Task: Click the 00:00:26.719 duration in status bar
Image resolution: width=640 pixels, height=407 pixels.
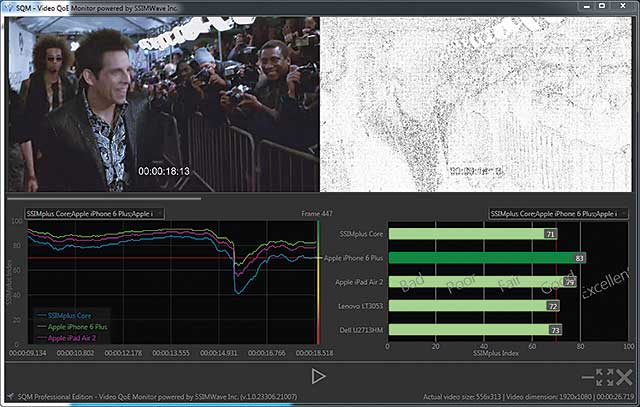Action: [613, 396]
